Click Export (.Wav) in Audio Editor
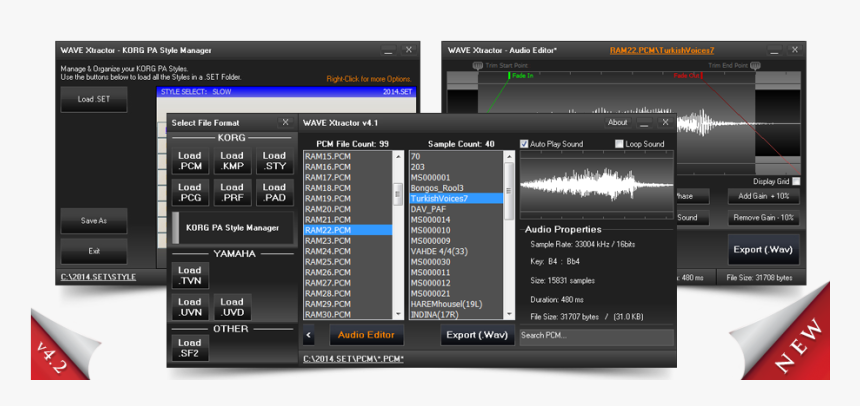Viewport: 860px width, 406px height. [763, 250]
